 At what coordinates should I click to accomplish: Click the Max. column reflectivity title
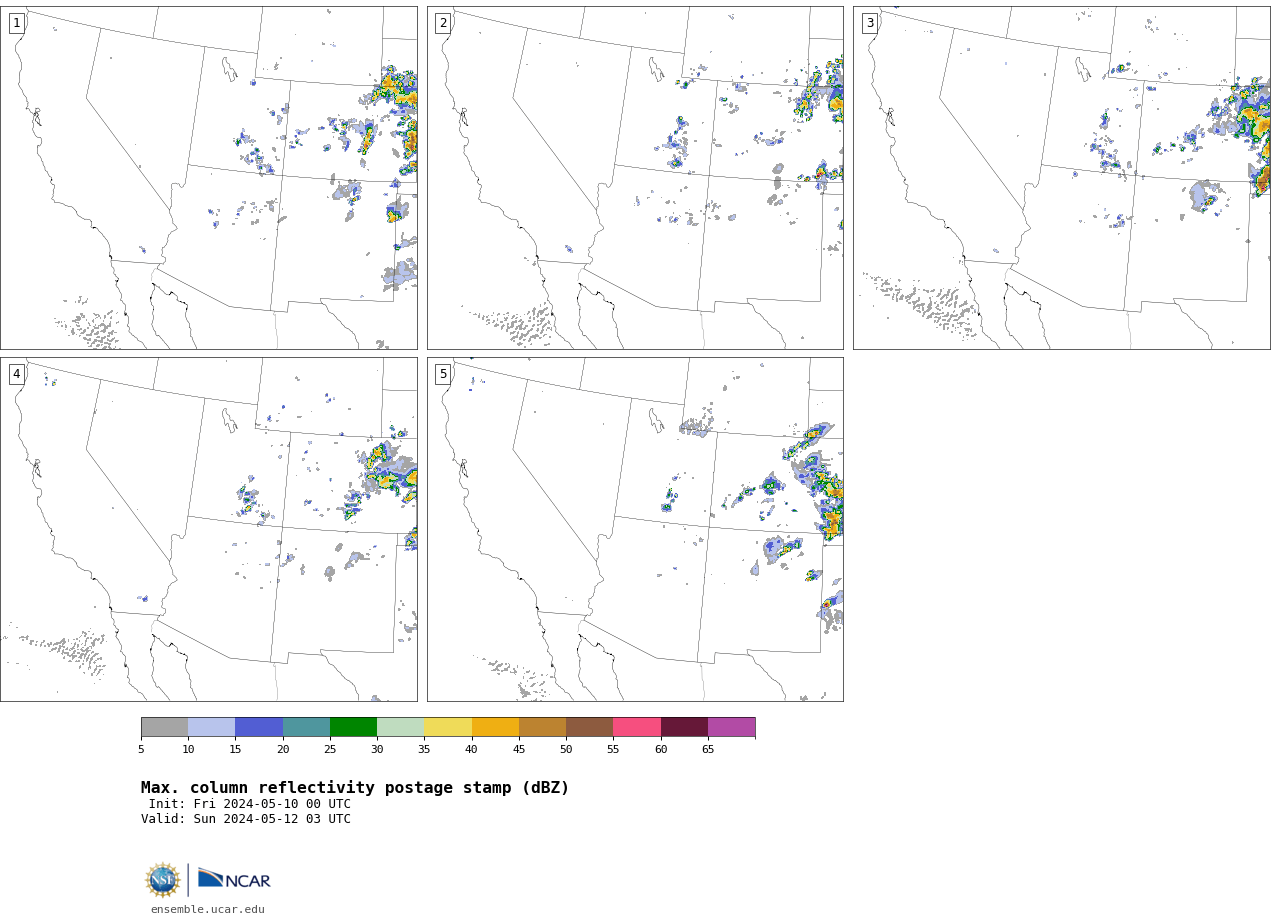tap(355, 788)
